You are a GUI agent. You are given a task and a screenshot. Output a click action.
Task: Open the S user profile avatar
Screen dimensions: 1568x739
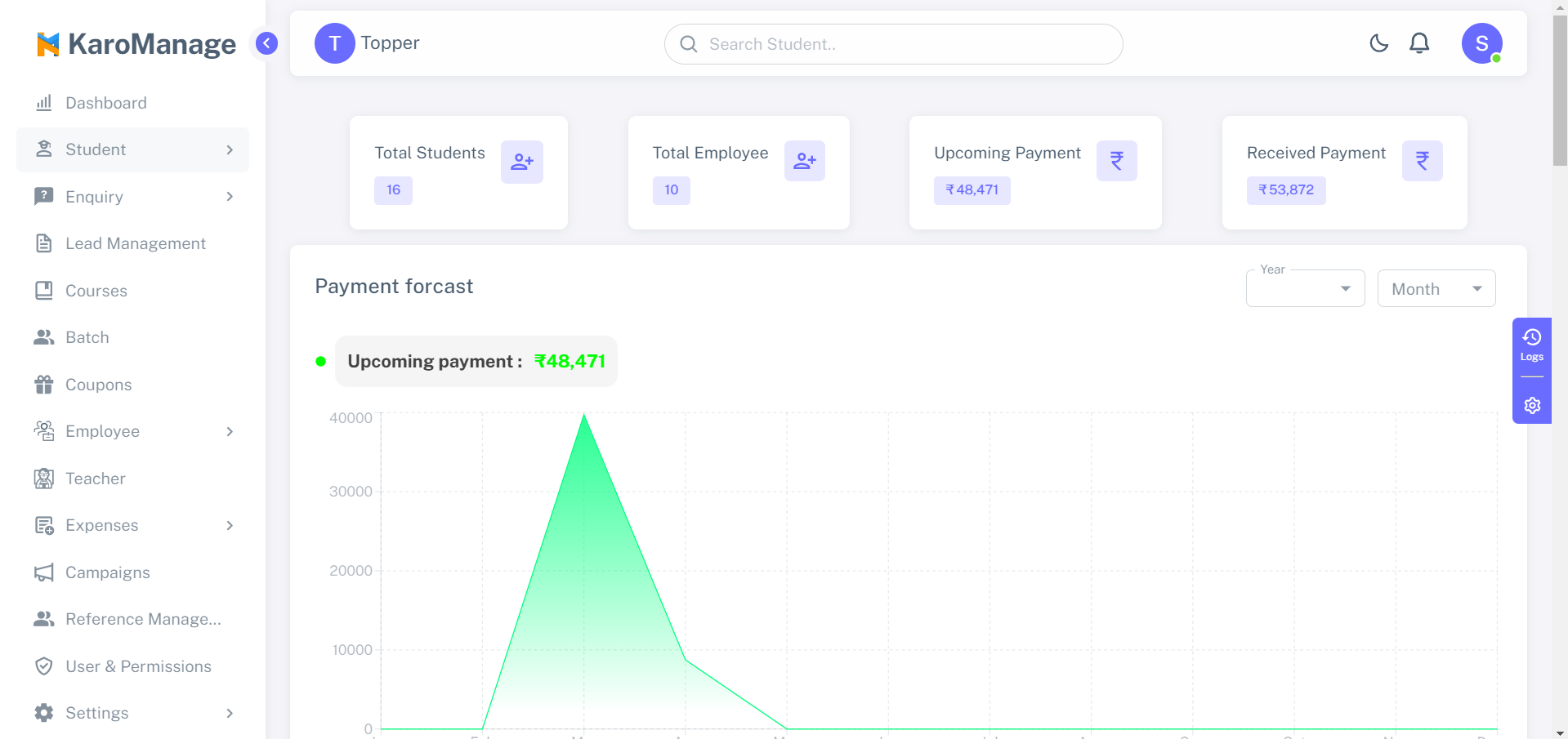coord(1482,43)
